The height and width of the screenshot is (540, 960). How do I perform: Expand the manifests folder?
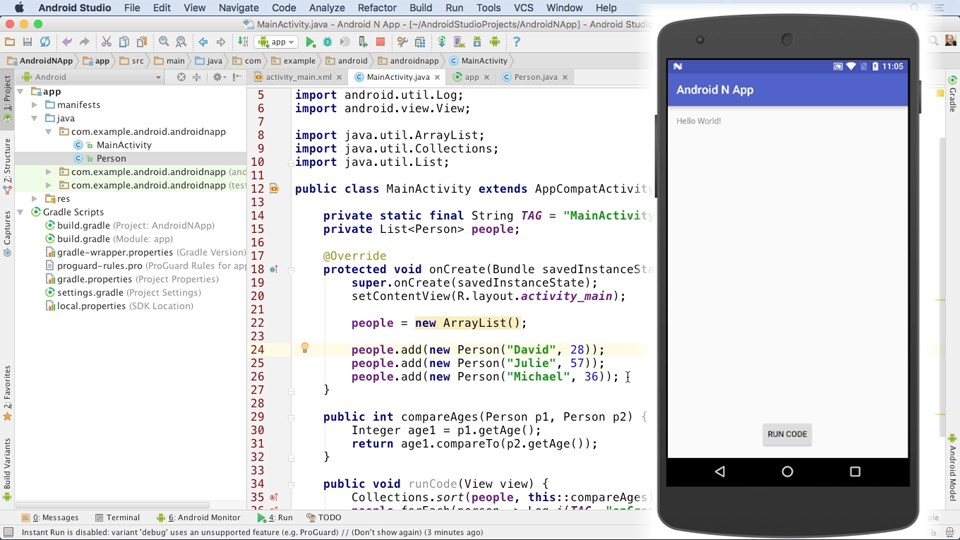34,105
